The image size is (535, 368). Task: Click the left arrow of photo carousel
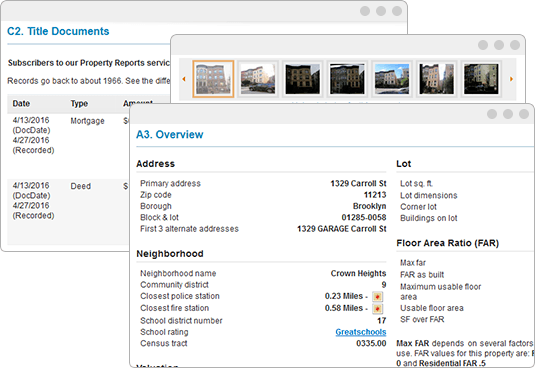184,79
